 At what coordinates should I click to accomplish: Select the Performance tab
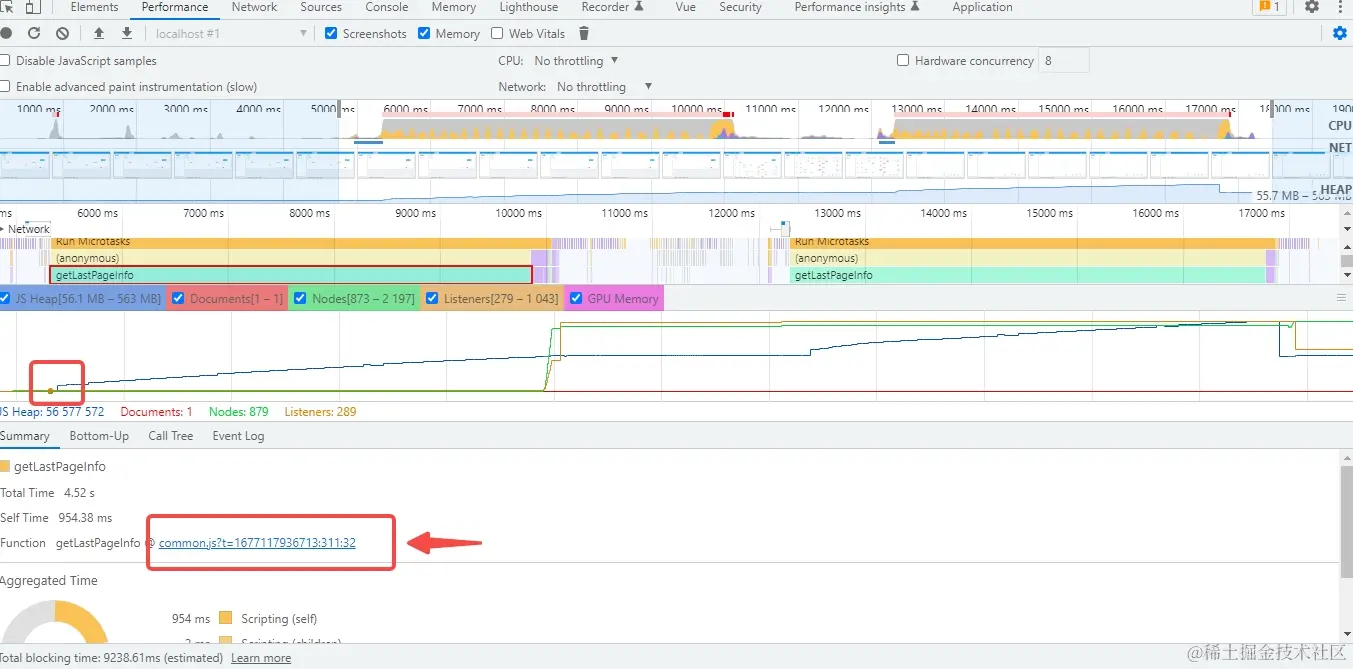point(175,7)
